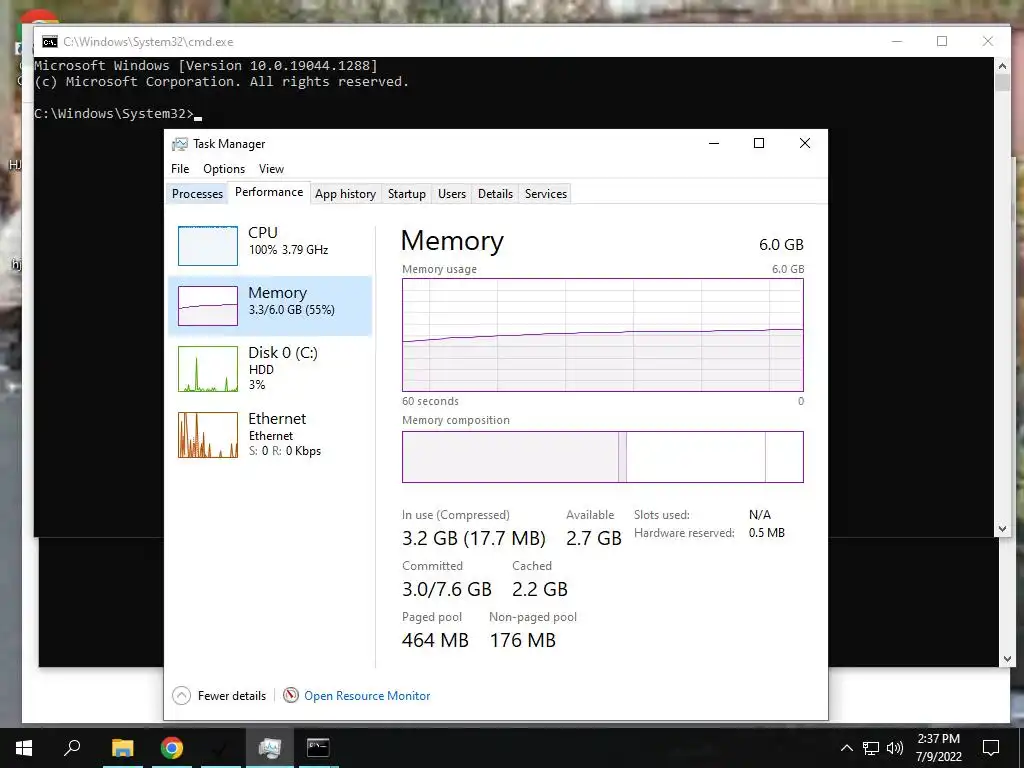Click the Slots used N/A value

760,515
